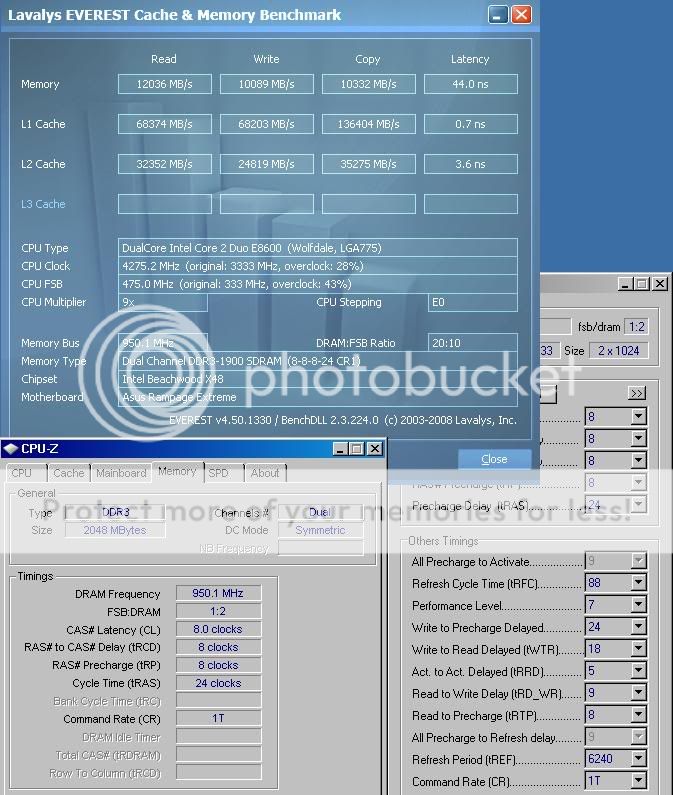Click the >> expand button in timings window

pyautogui.click(x=636, y=393)
